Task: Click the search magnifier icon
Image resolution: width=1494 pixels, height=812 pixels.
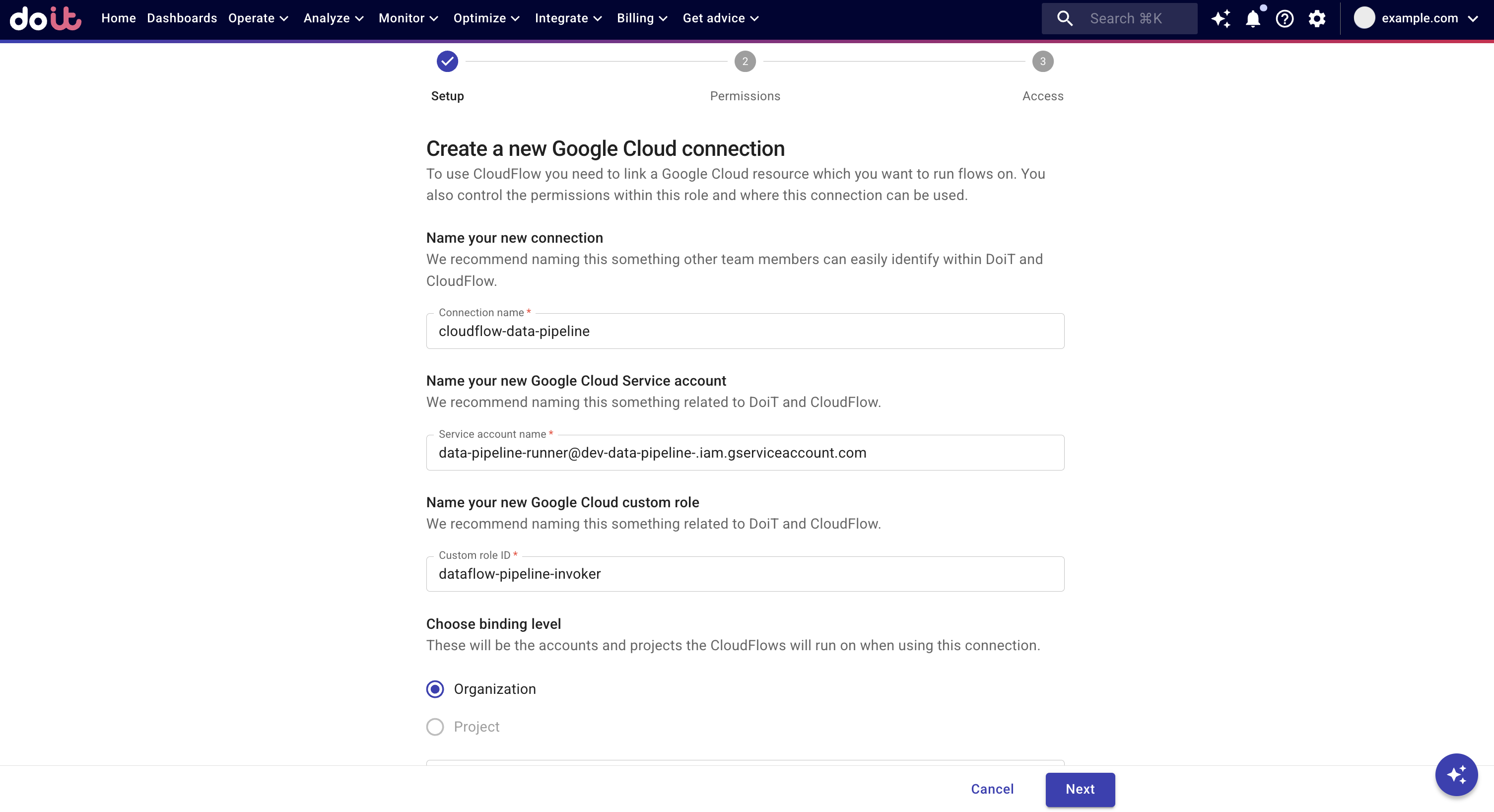Action: point(1064,18)
